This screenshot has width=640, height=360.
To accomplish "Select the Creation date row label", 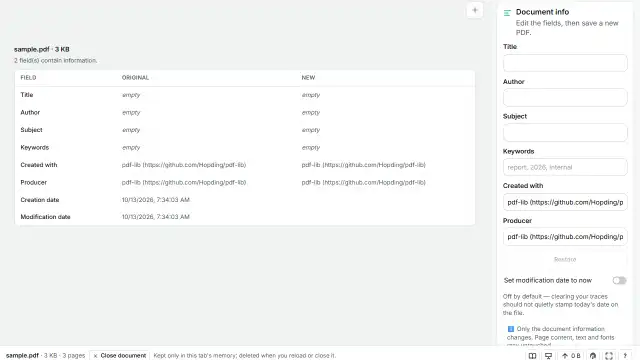I will pos(40,200).
